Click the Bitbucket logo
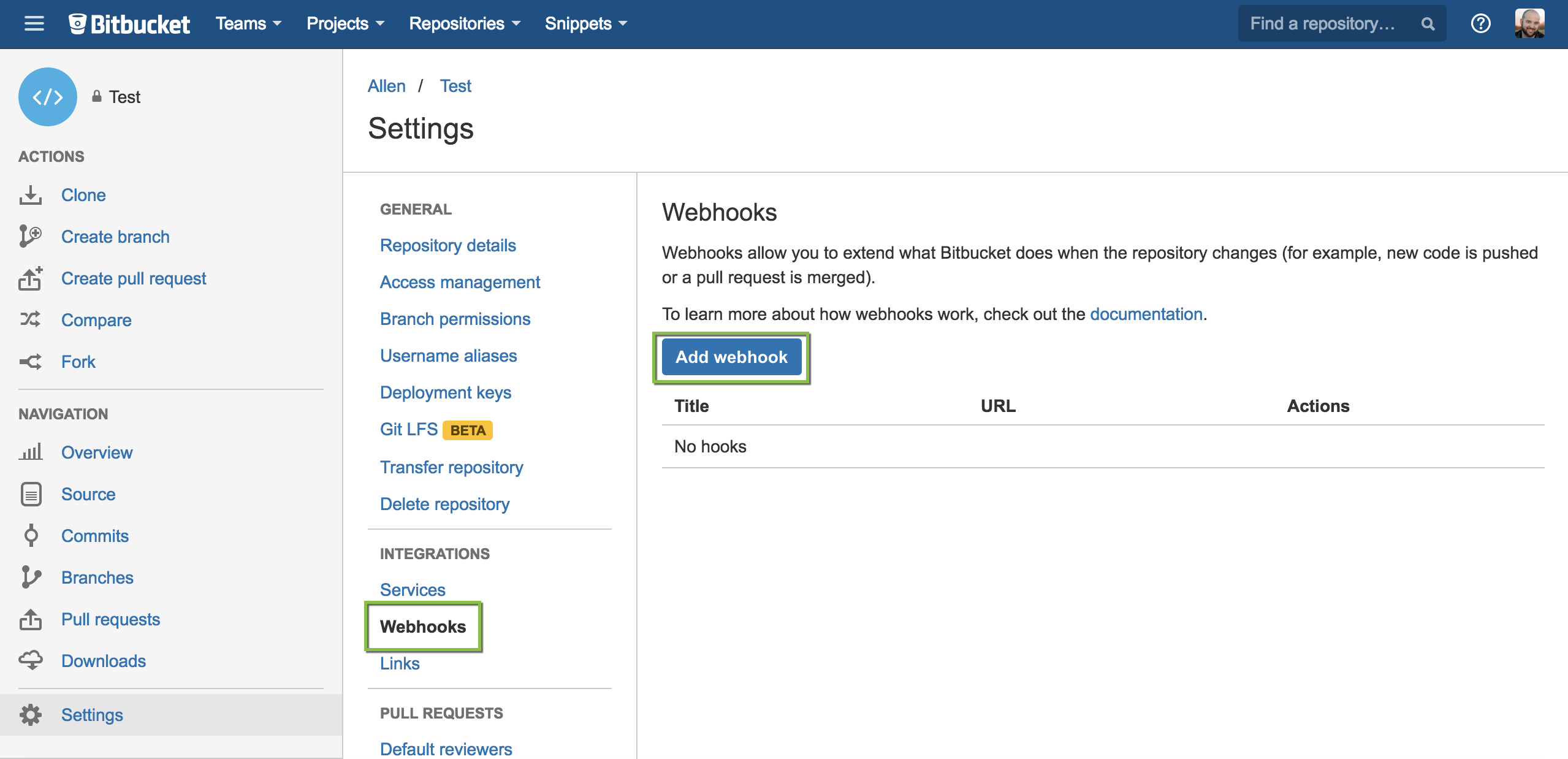 click(x=129, y=24)
